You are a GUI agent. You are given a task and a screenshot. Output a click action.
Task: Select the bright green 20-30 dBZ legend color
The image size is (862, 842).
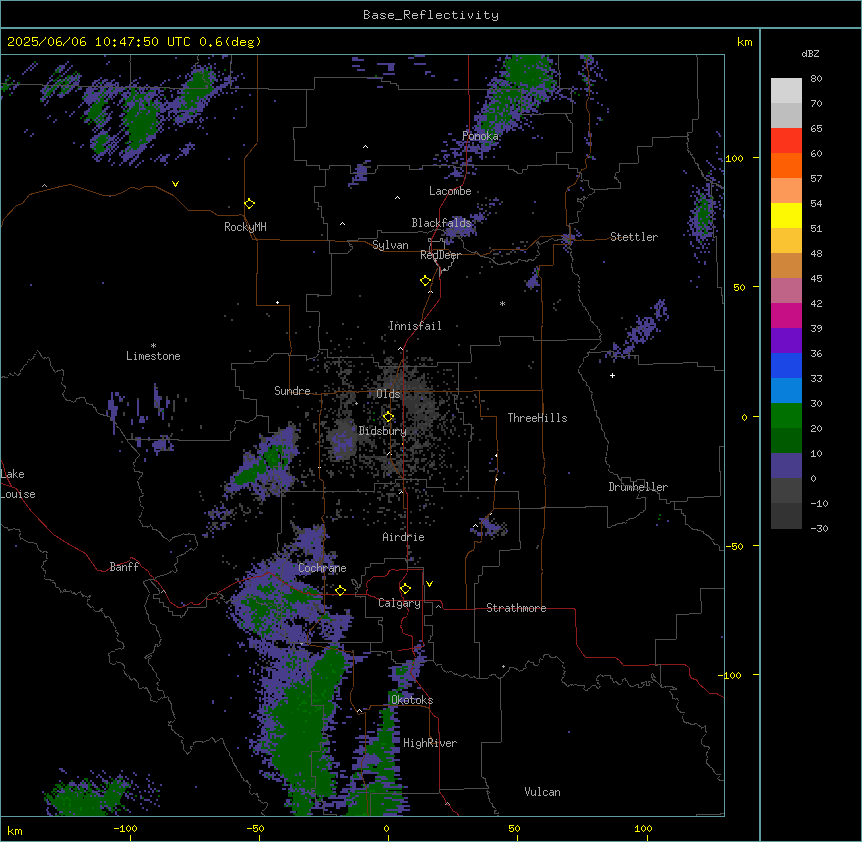tap(786, 416)
